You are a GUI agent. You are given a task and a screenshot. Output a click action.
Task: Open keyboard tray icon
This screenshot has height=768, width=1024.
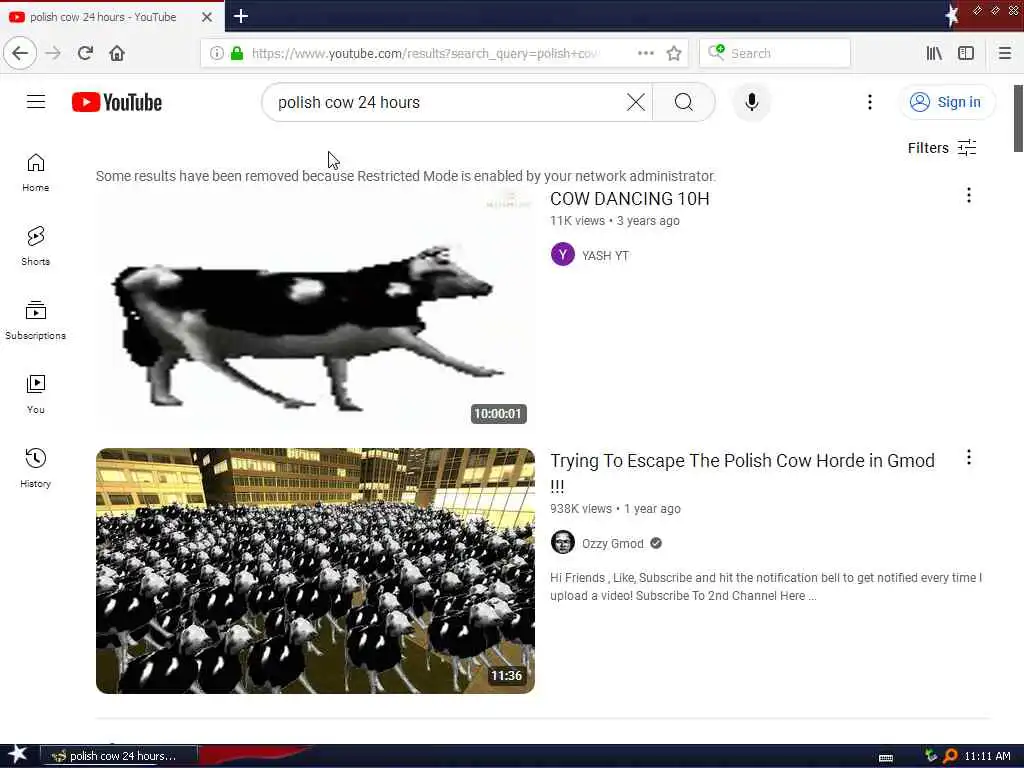point(886,757)
